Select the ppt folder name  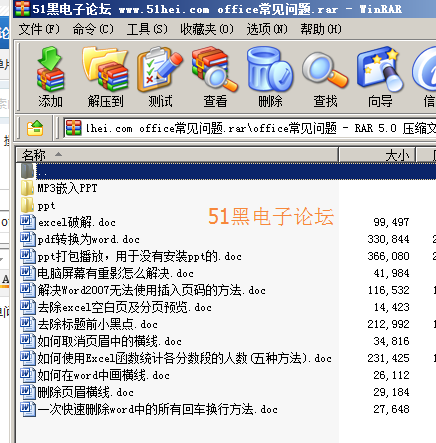[x=46, y=206]
